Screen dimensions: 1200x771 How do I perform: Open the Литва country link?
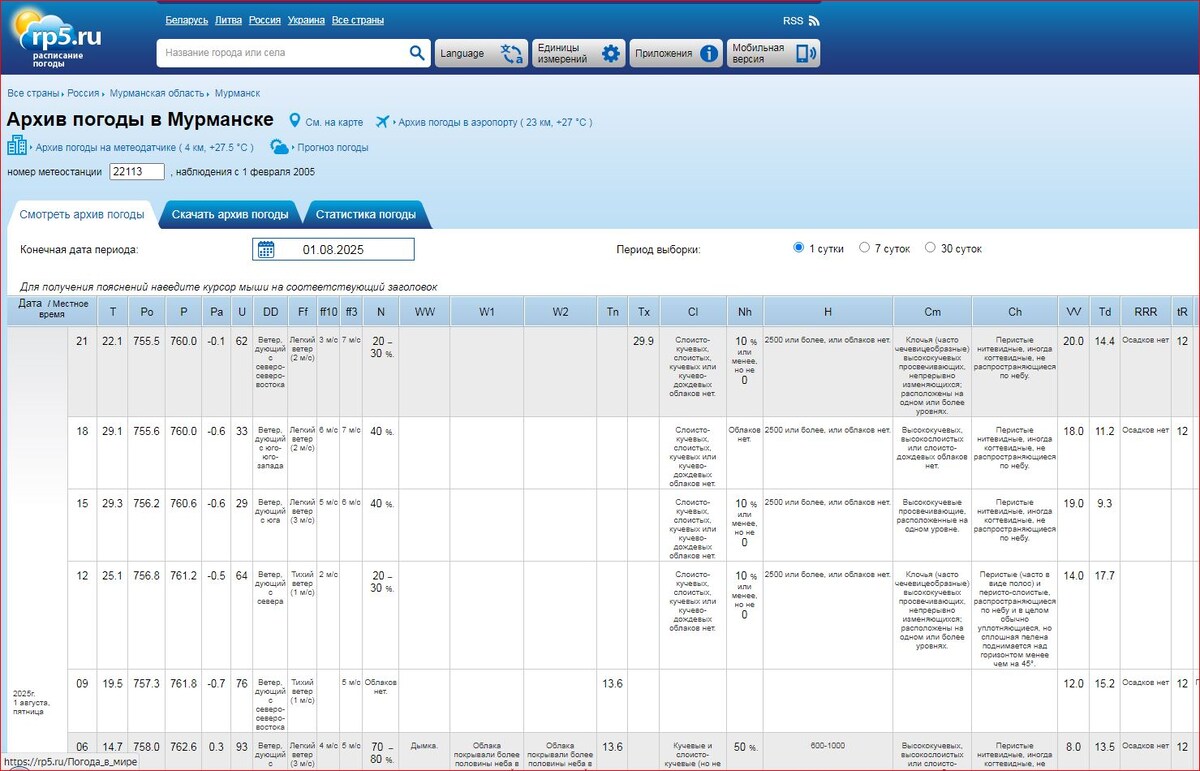[228, 20]
